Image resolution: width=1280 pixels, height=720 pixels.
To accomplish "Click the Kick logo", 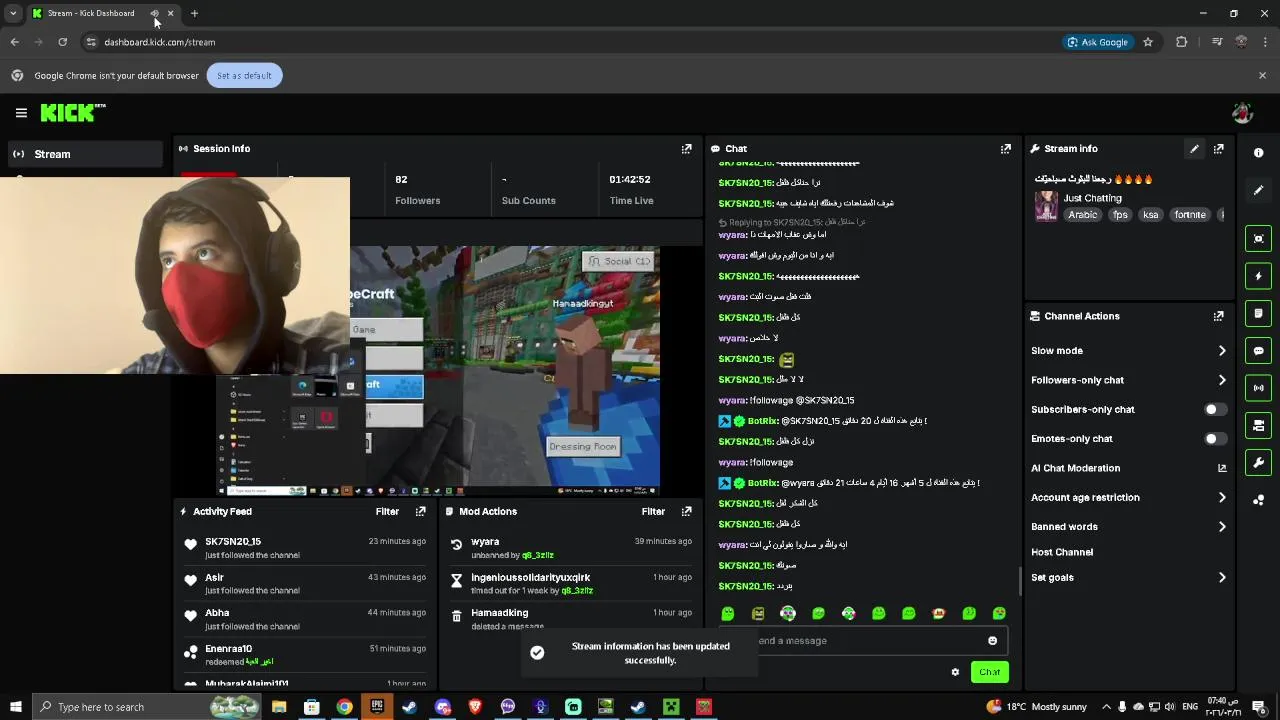I will (x=73, y=113).
